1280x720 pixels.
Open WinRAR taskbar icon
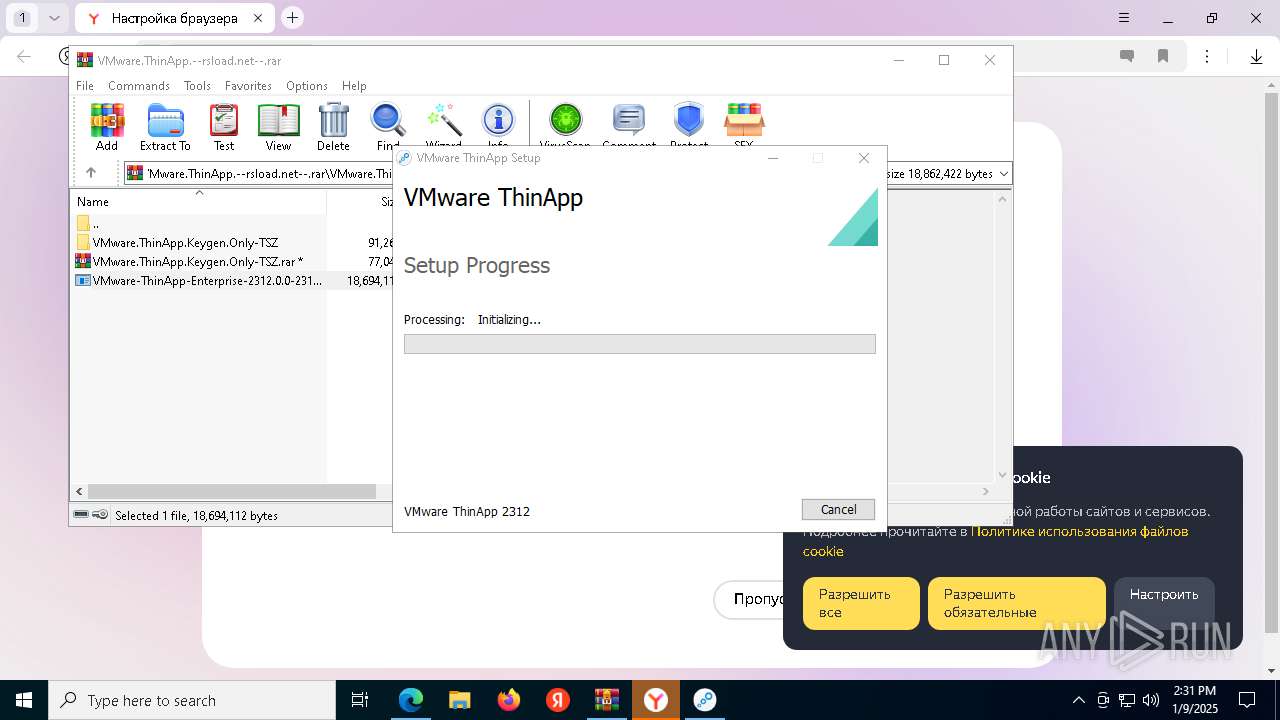click(x=606, y=700)
